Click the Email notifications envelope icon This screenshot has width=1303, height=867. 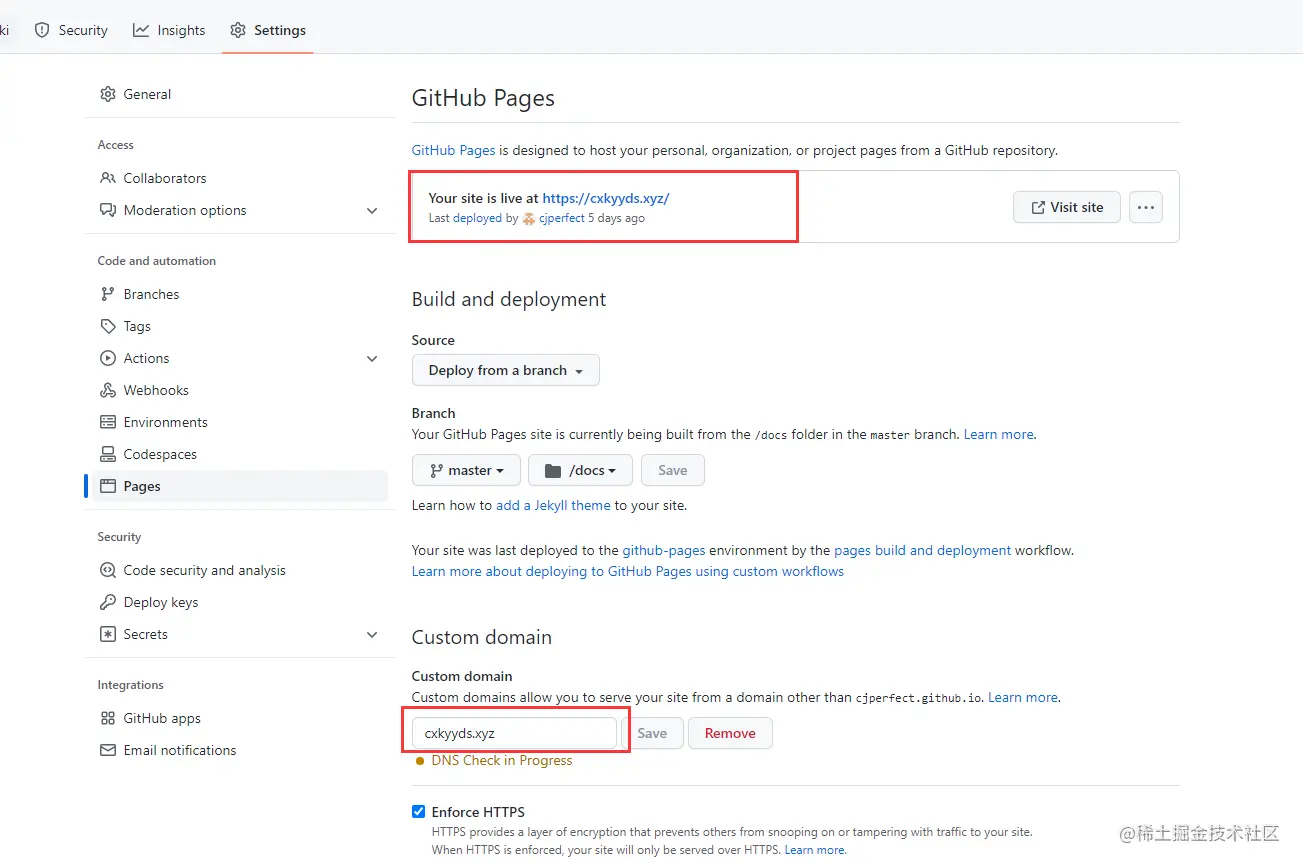107,750
